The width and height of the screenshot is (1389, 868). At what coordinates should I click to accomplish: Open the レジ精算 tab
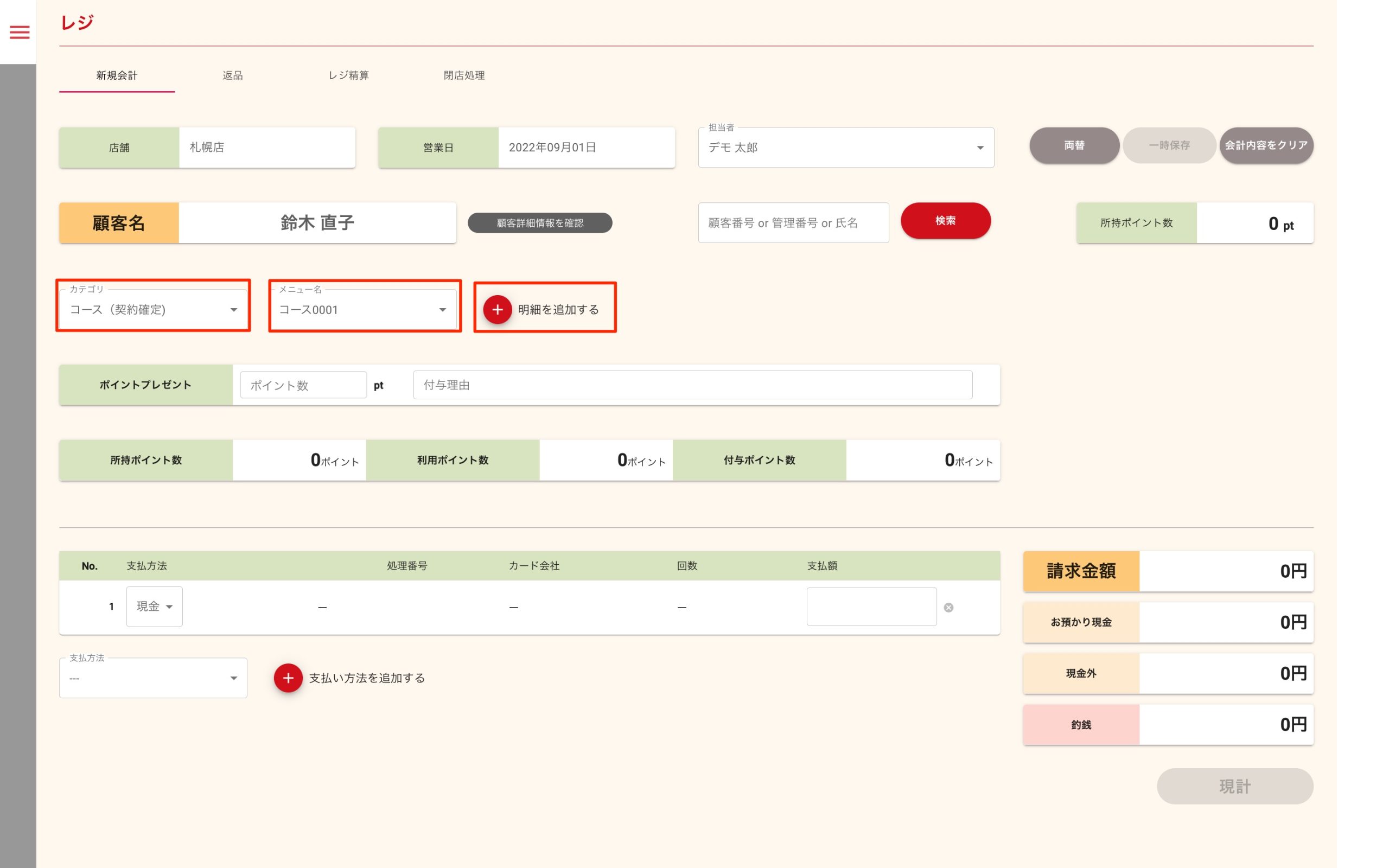[x=348, y=75]
